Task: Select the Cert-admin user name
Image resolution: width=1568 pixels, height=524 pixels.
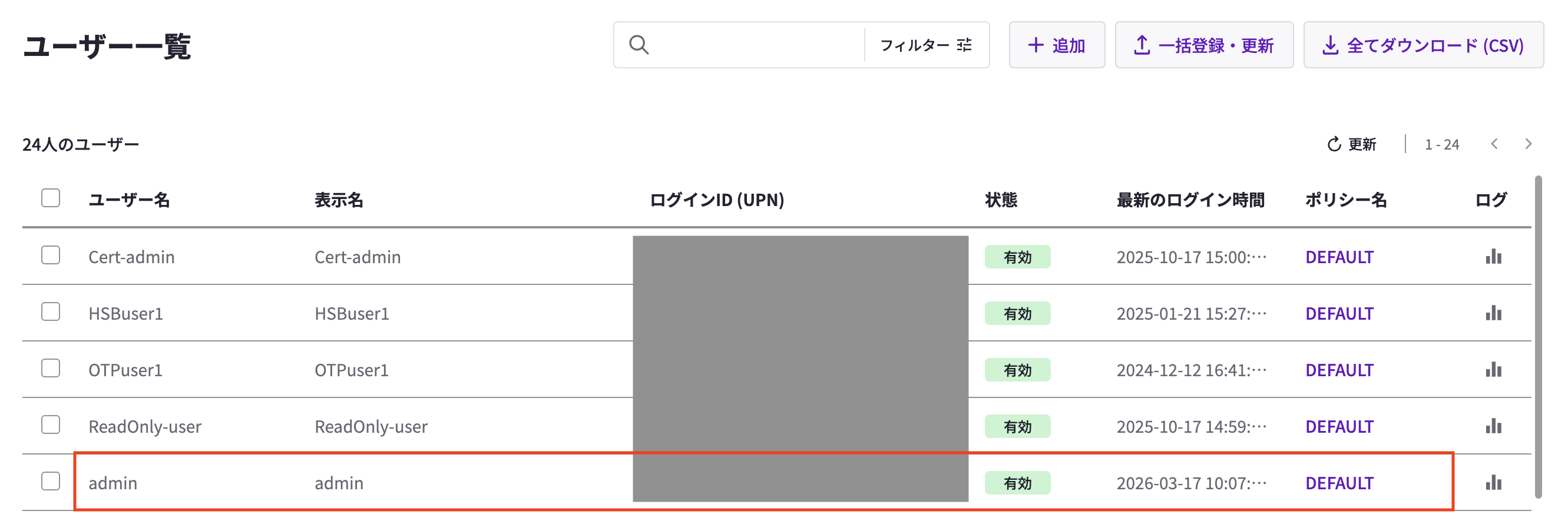Action: pos(131,257)
